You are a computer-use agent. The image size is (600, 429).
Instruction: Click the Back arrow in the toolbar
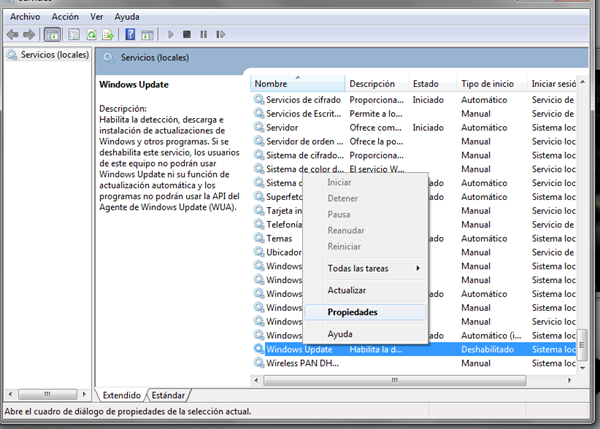click(x=12, y=34)
